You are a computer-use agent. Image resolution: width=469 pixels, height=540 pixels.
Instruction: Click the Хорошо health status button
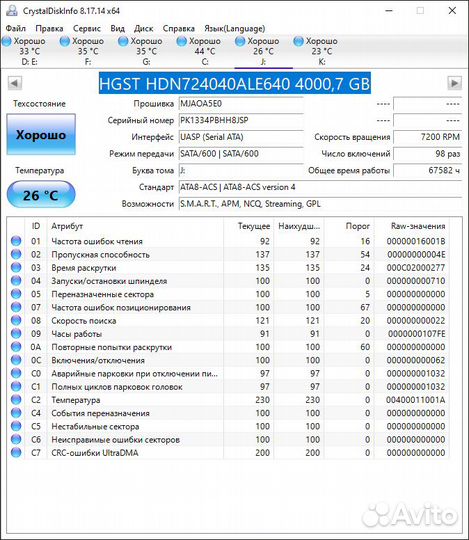[41, 134]
